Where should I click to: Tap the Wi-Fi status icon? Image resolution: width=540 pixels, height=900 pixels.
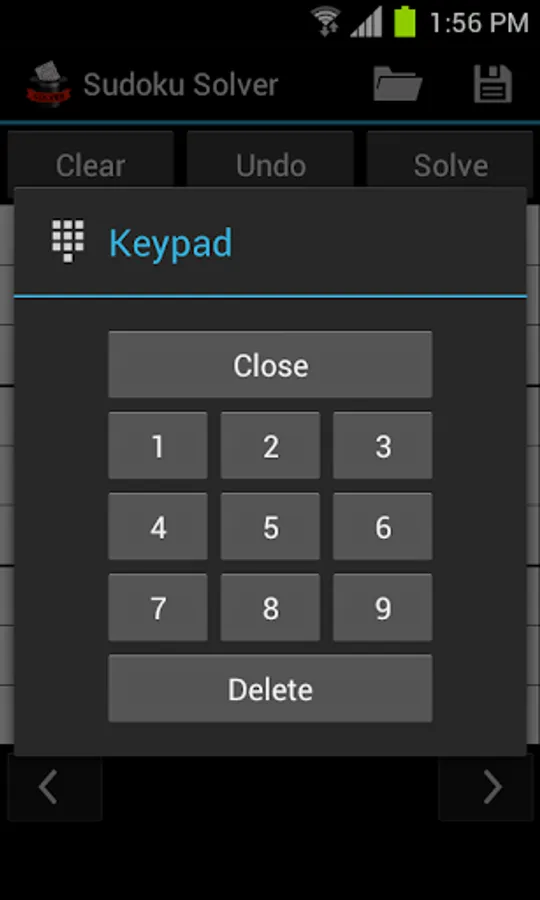pos(328,22)
